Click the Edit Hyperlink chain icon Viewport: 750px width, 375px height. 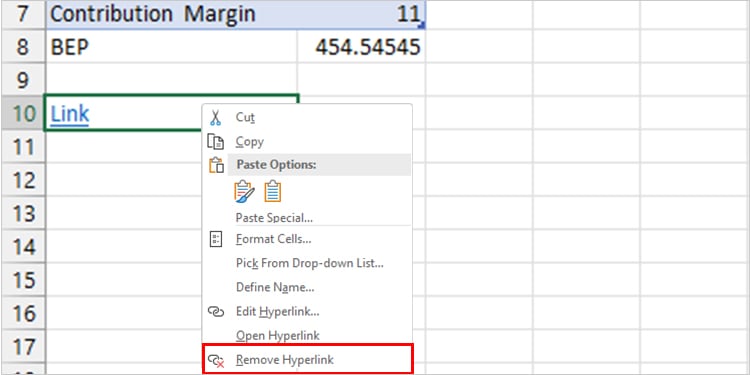[216, 312]
